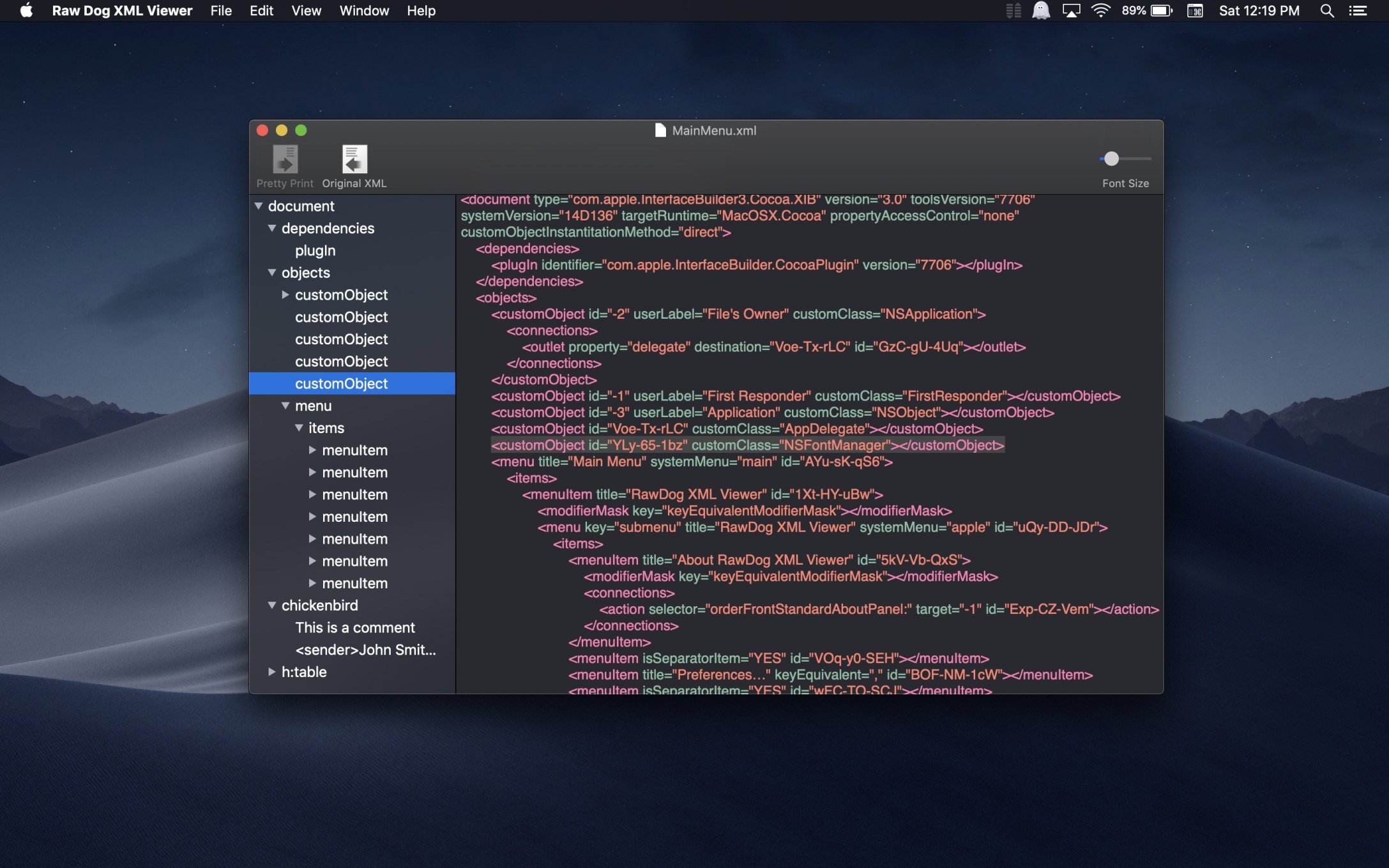
Task: Click the MainMenu.xml document proxy icon
Action: (660, 130)
